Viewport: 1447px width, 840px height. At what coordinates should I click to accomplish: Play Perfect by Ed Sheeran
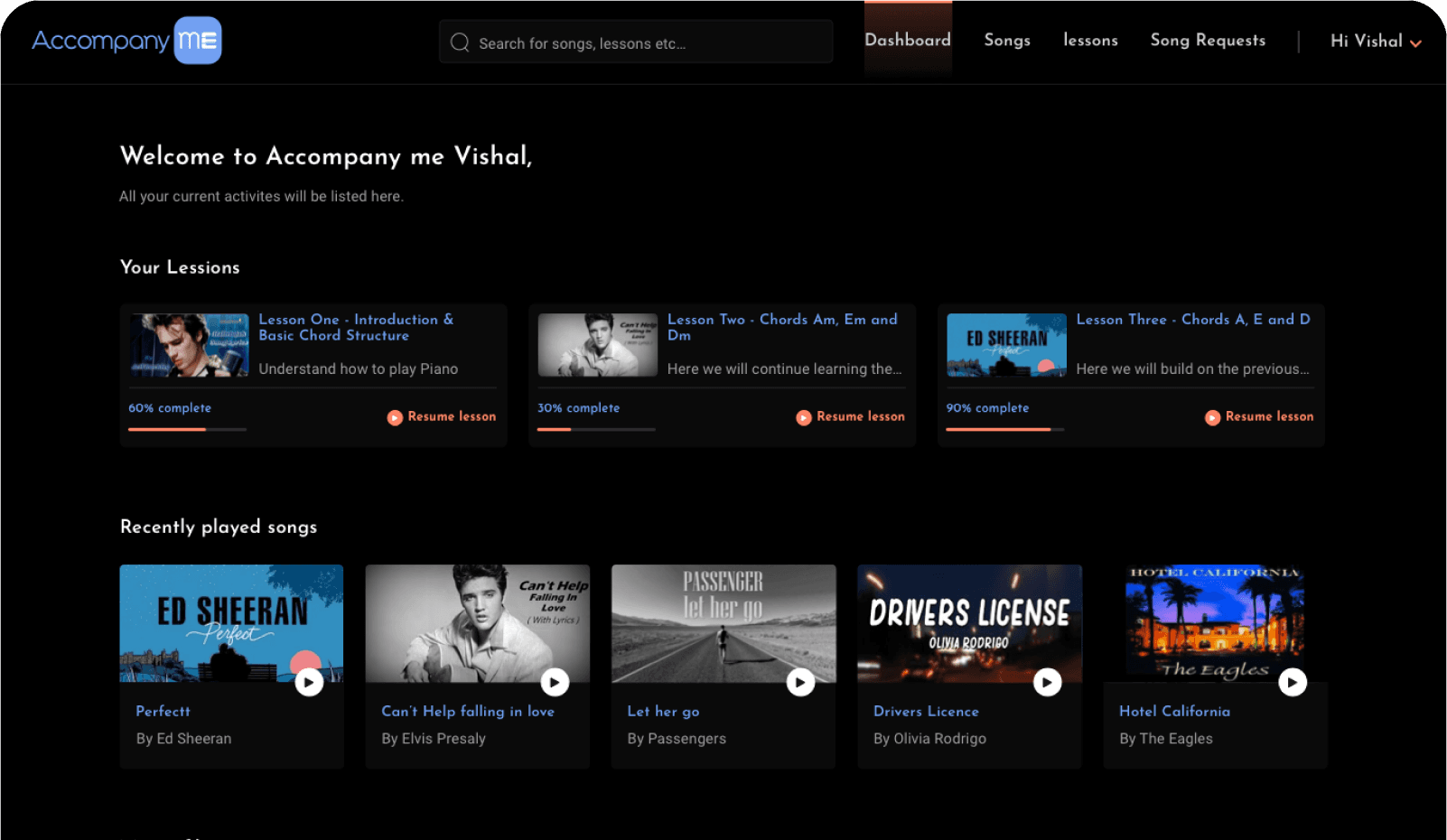(309, 682)
